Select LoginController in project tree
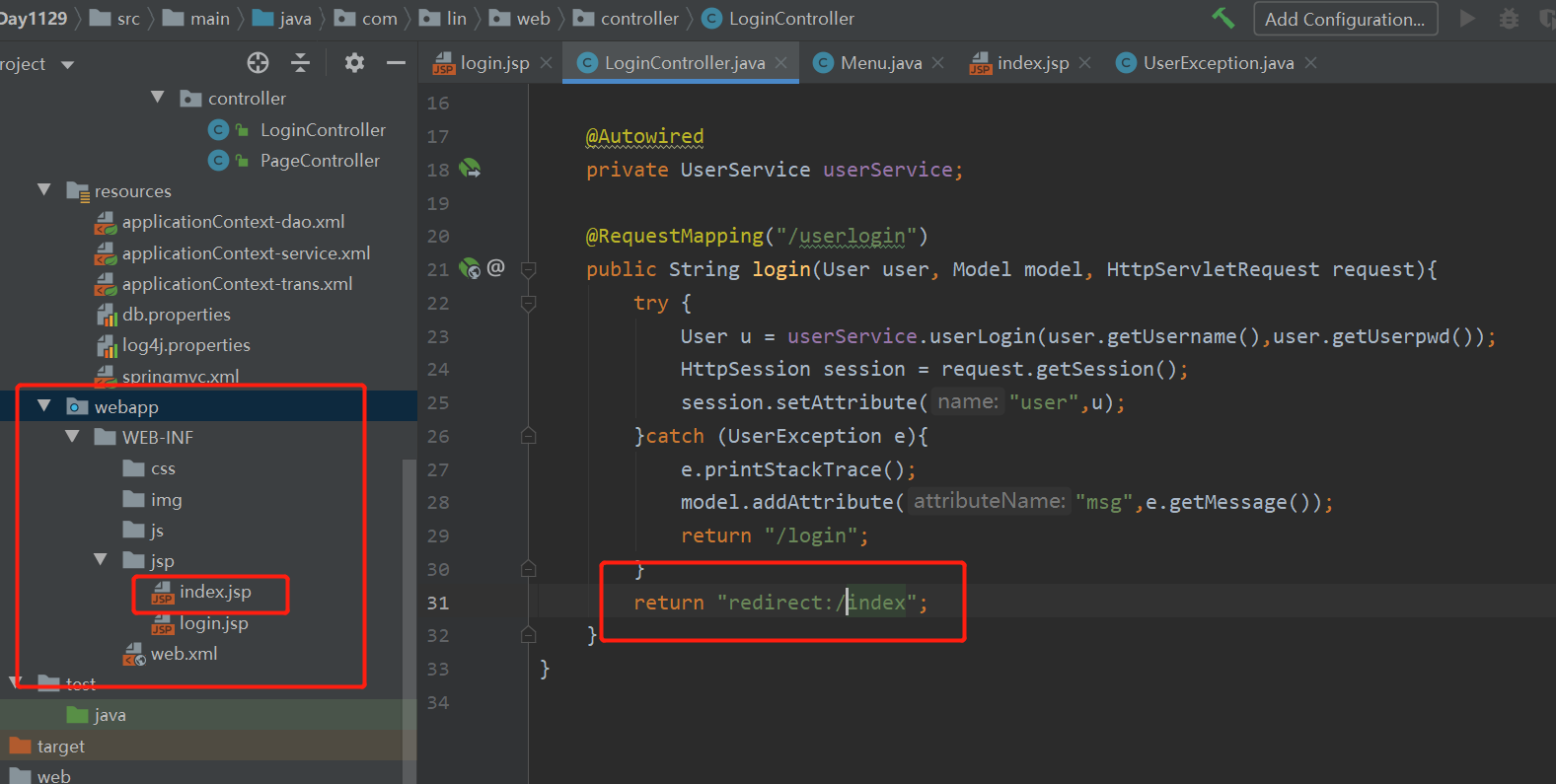This screenshot has height=784, width=1556. (x=323, y=130)
